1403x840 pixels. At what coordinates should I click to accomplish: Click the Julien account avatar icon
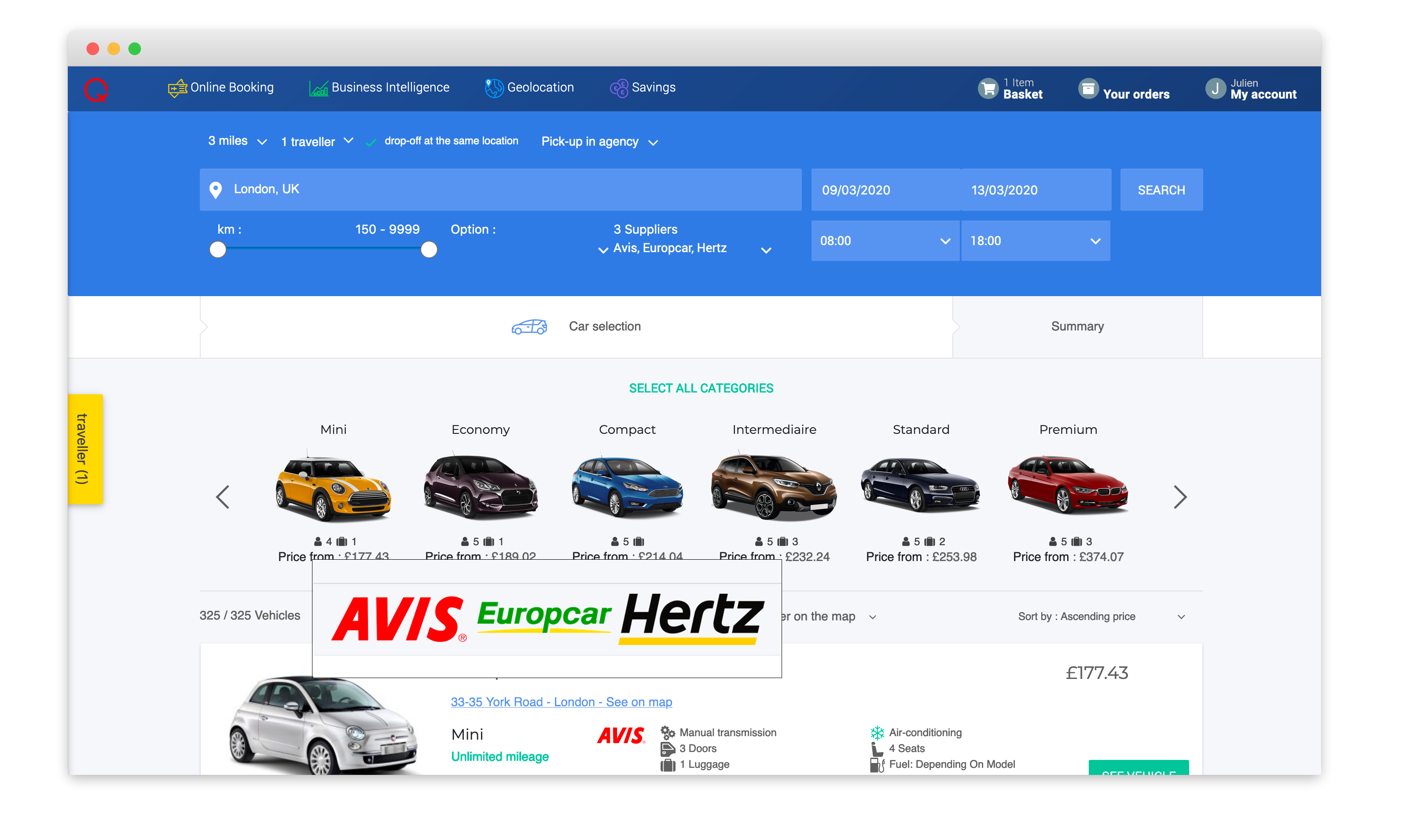[x=1215, y=88]
